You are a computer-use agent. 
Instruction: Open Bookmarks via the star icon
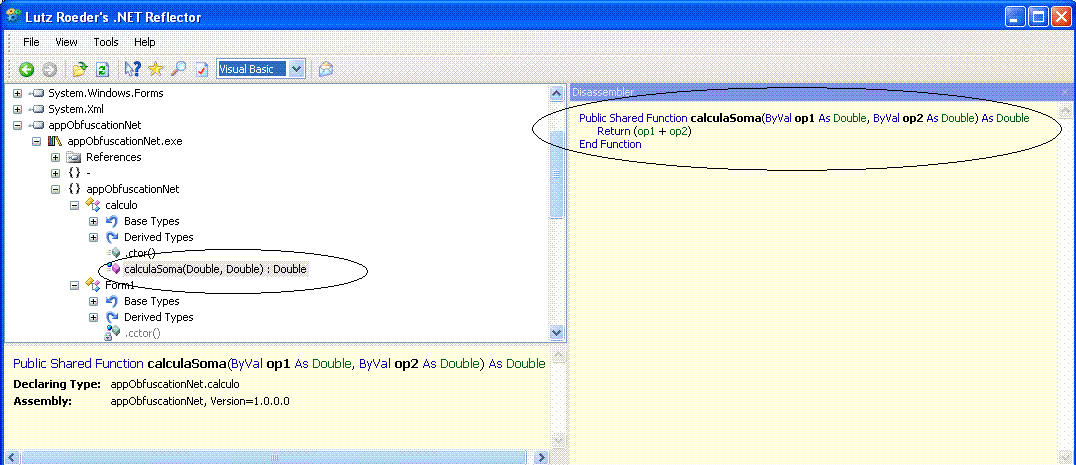156,69
